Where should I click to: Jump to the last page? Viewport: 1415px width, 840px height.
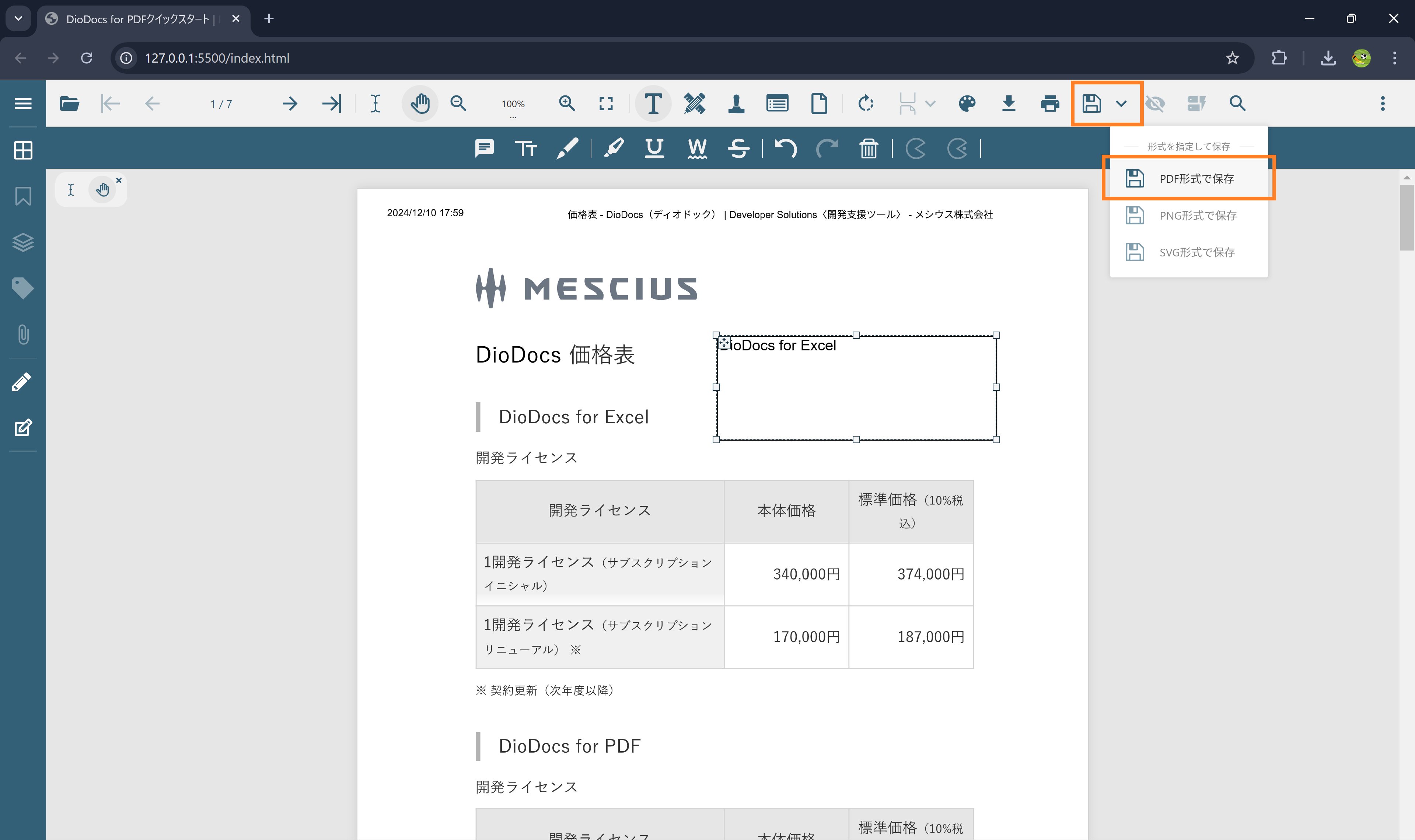pyautogui.click(x=332, y=104)
